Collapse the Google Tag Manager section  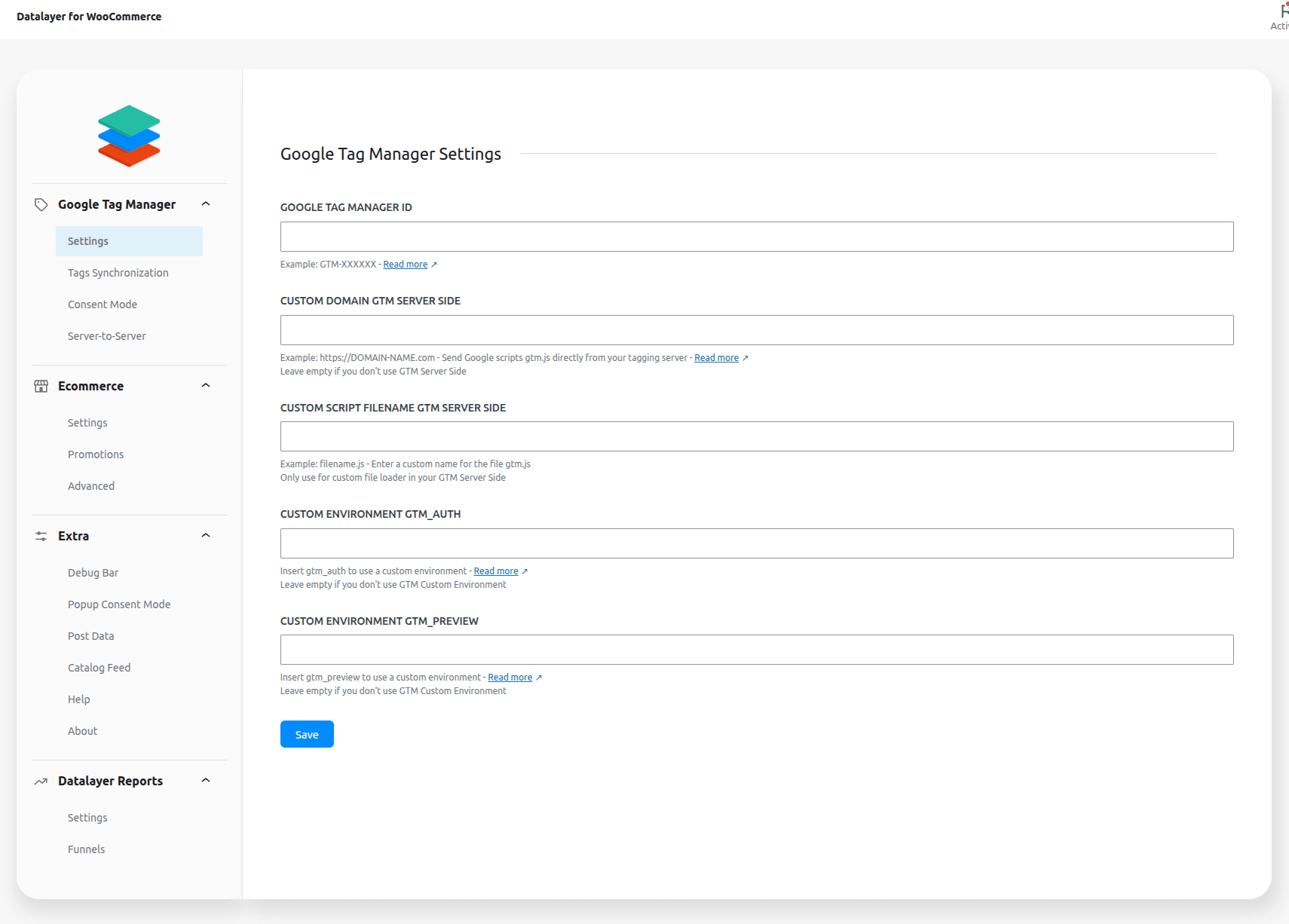point(206,204)
